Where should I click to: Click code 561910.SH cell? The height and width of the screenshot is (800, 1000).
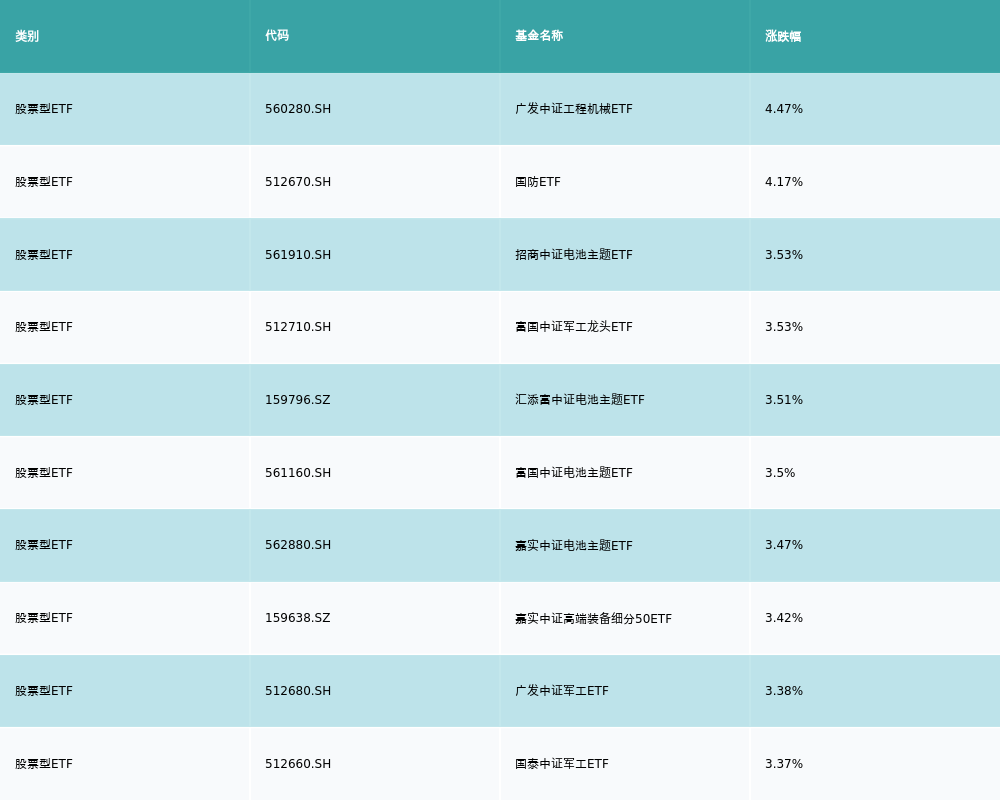[x=298, y=255]
